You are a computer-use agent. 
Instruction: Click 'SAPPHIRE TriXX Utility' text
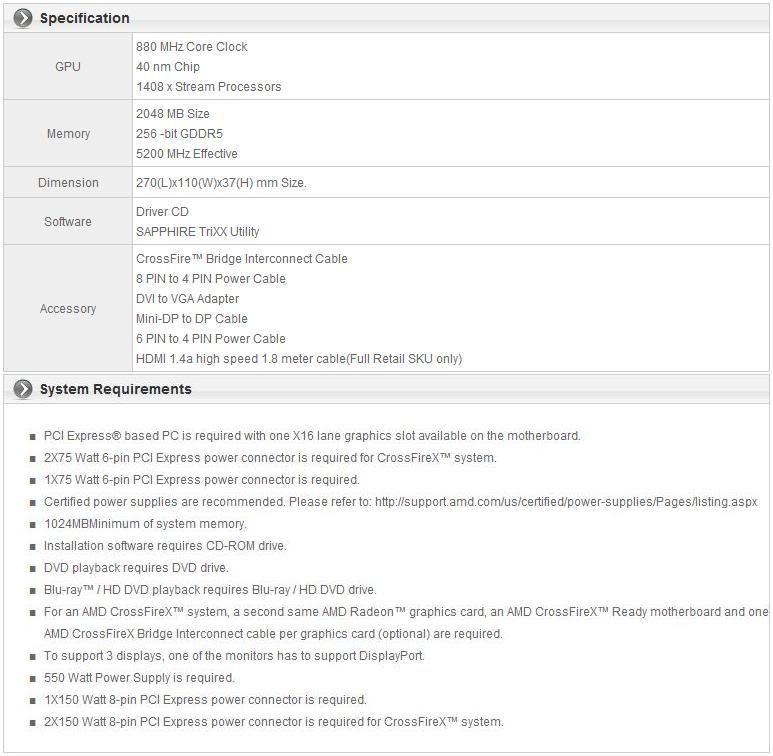[198, 232]
